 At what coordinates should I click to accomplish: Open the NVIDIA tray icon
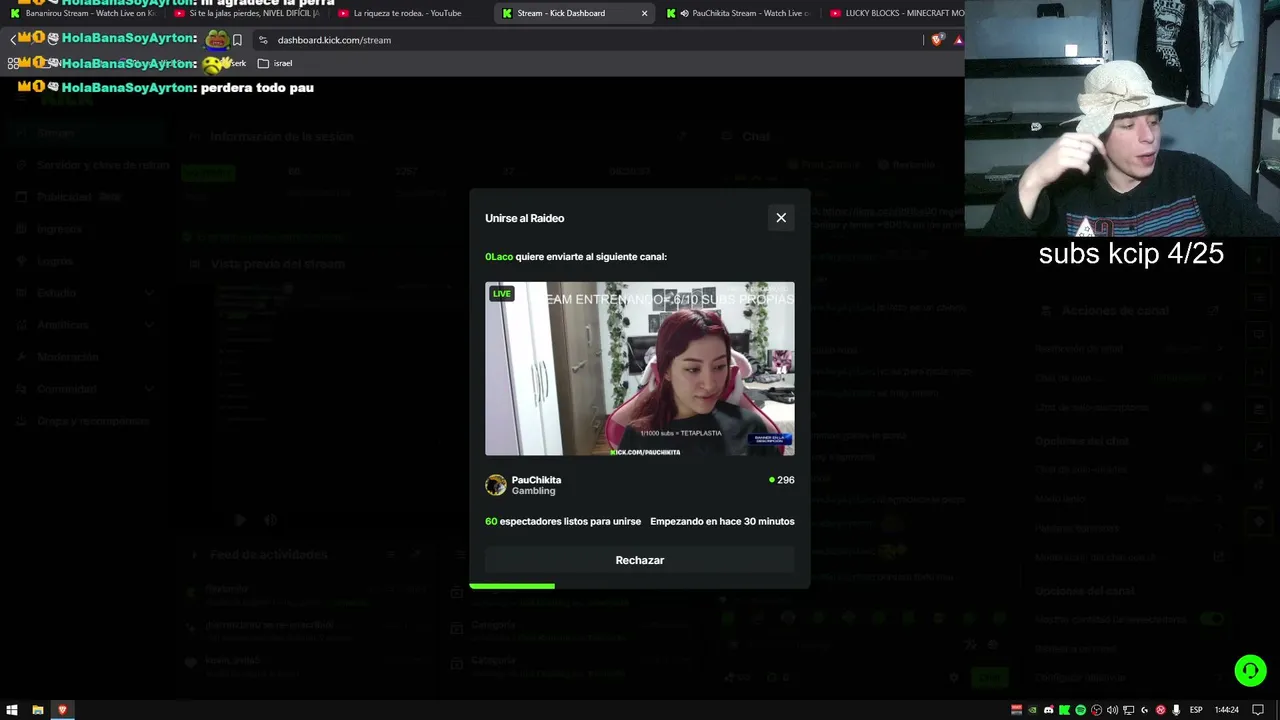1033,710
